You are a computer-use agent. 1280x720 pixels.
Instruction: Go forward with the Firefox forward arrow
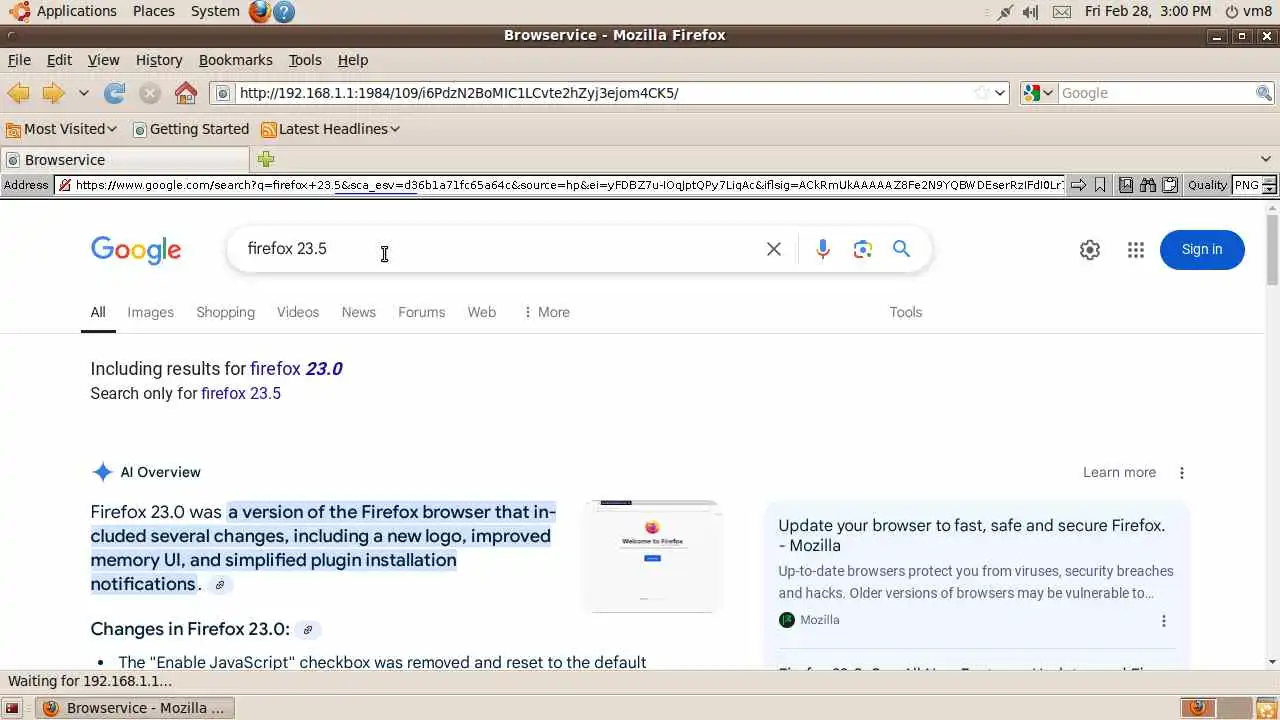53,93
